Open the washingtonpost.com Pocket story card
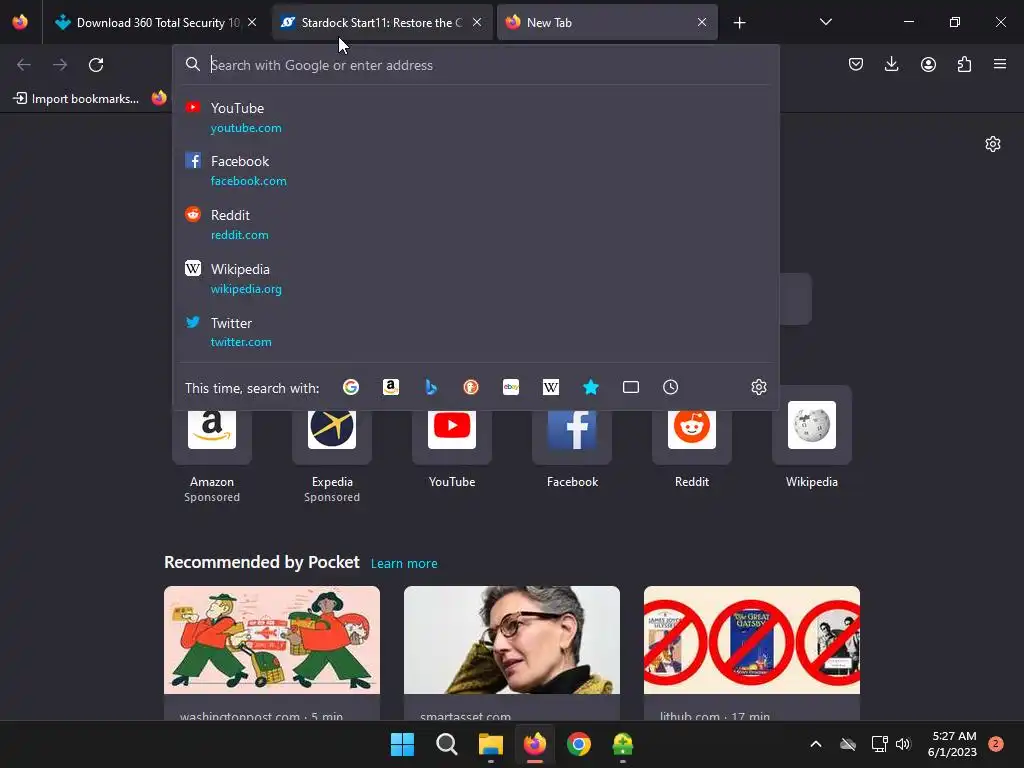 point(272,653)
